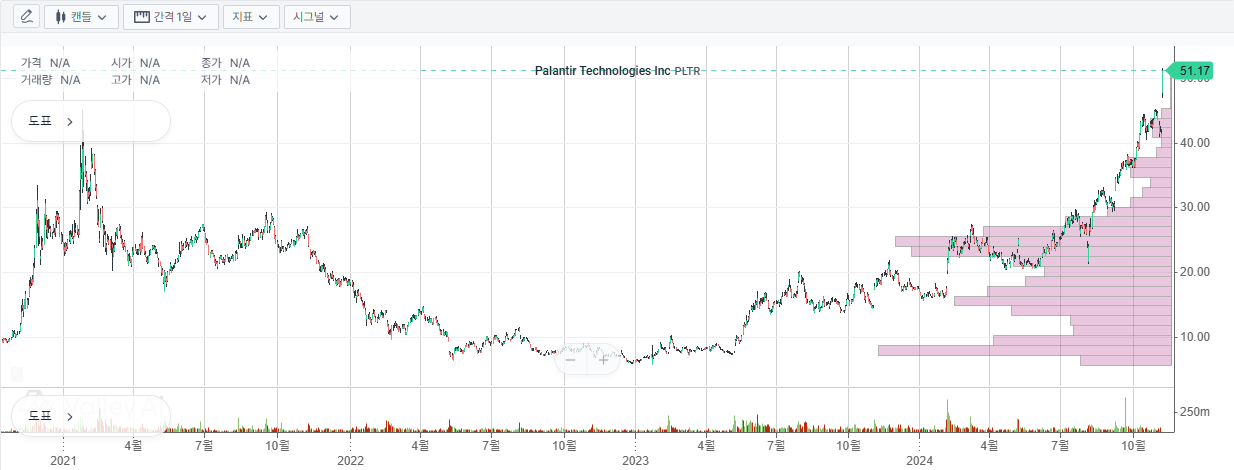
Task: Select the pencil drawing tool
Action: coord(26,17)
